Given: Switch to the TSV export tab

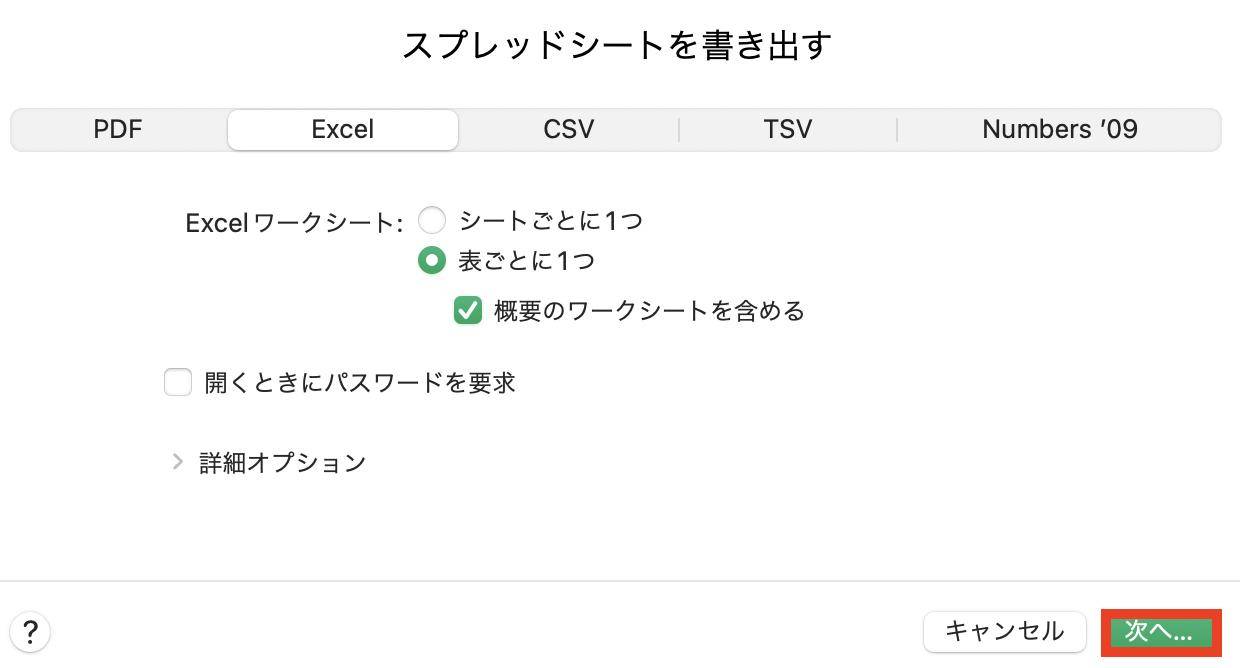Looking at the screenshot, I should point(789,129).
